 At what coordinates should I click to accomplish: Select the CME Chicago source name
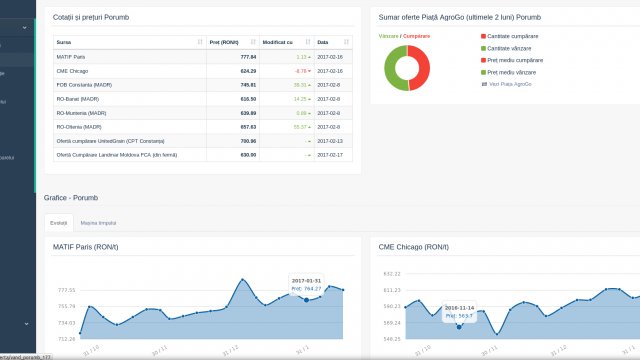tap(72, 71)
